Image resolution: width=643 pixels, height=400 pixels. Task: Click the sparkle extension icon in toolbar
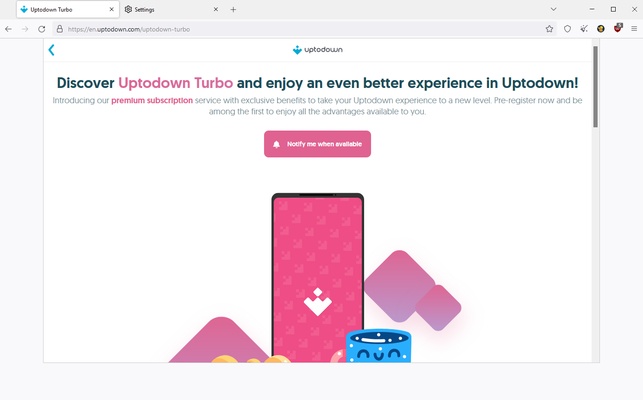584,29
